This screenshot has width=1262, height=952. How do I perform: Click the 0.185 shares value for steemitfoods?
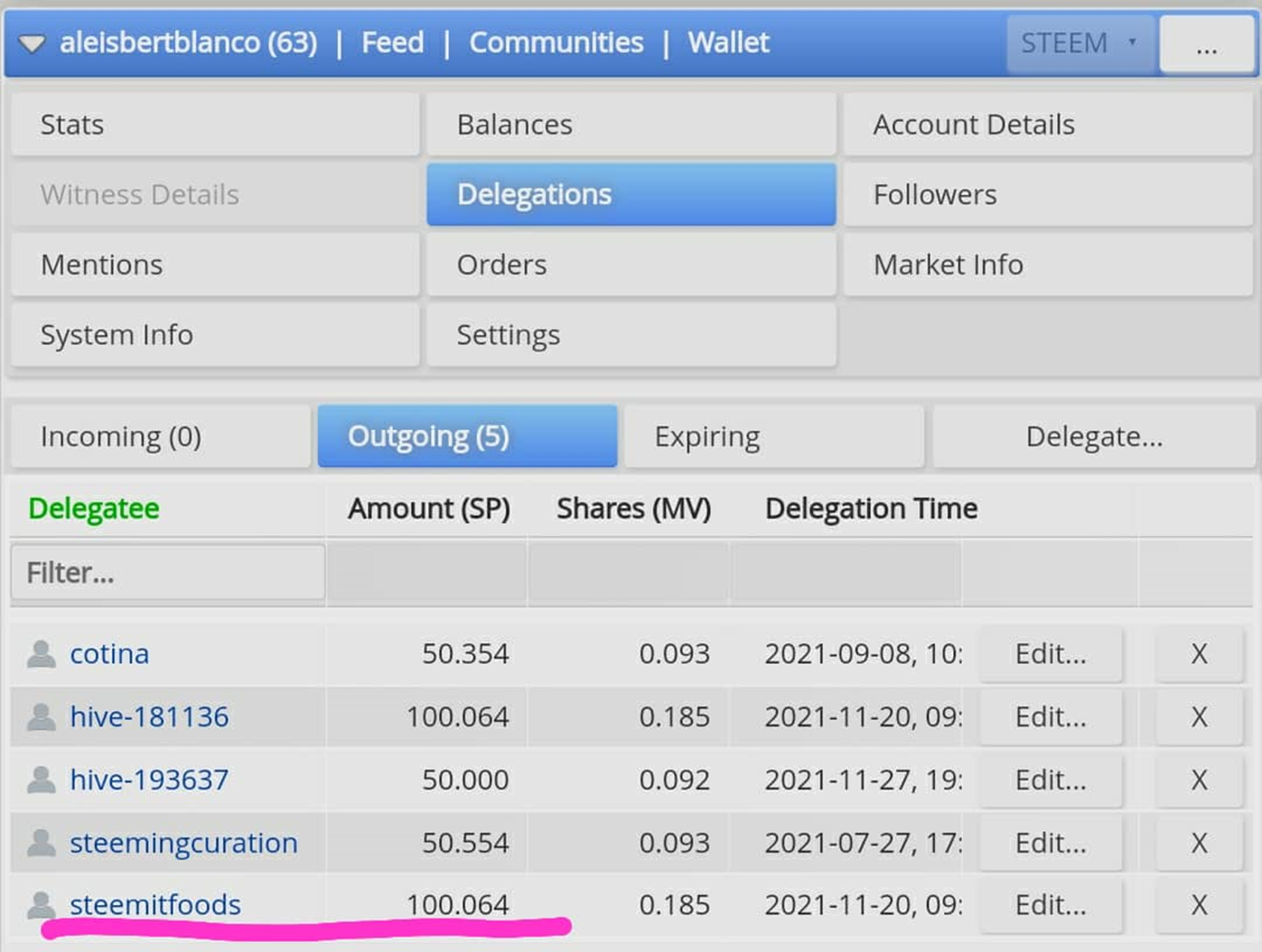[x=674, y=905]
